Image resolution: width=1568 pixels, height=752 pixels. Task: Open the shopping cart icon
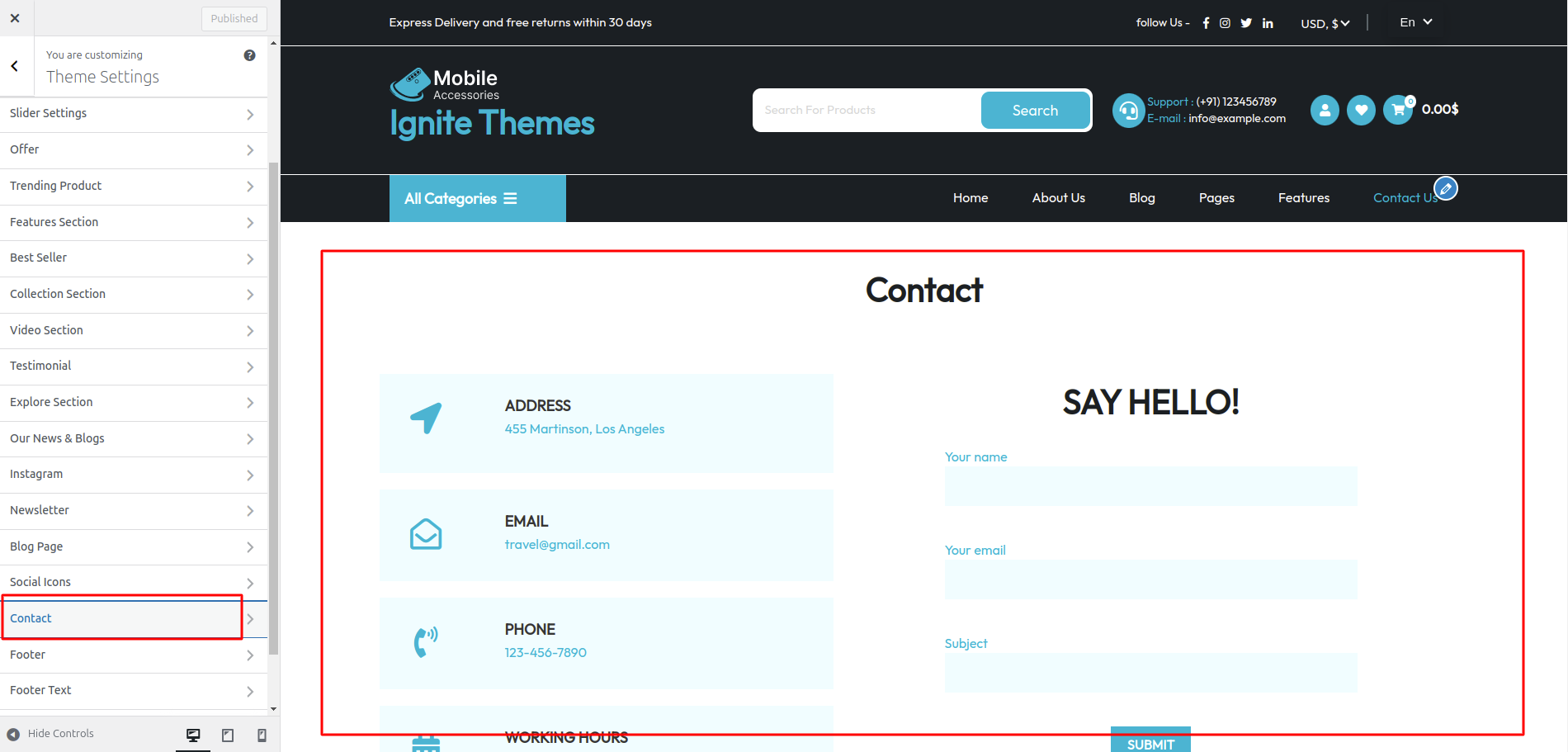click(1398, 110)
